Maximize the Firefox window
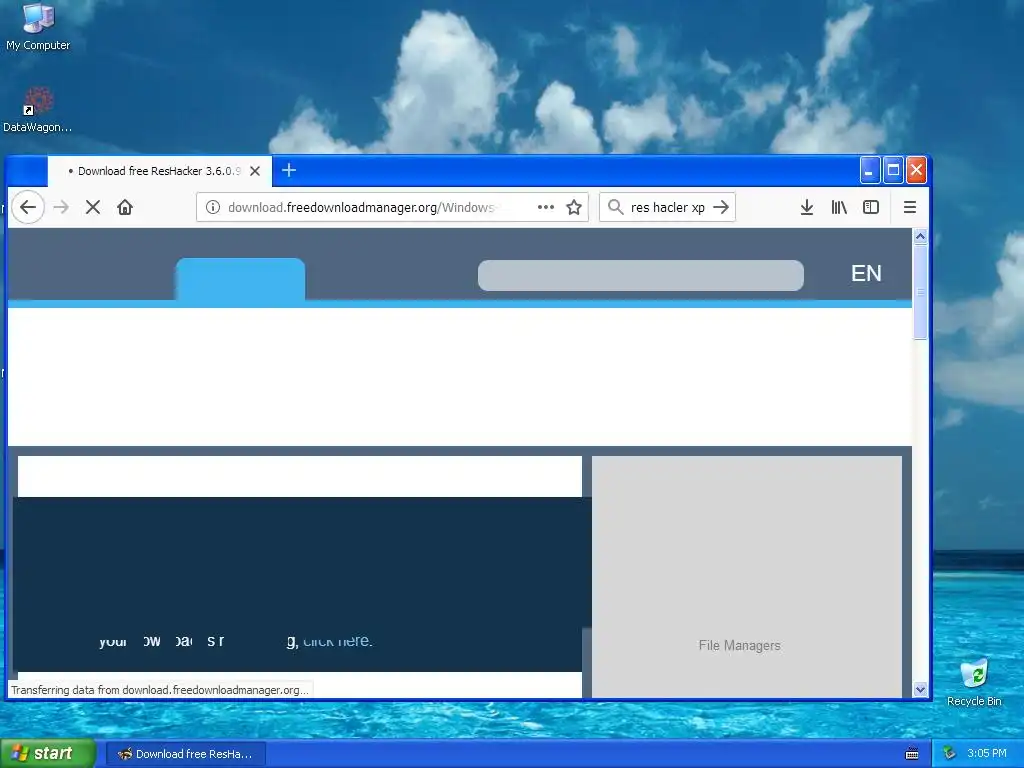Image resolution: width=1024 pixels, height=768 pixels. tap(893, 170)
